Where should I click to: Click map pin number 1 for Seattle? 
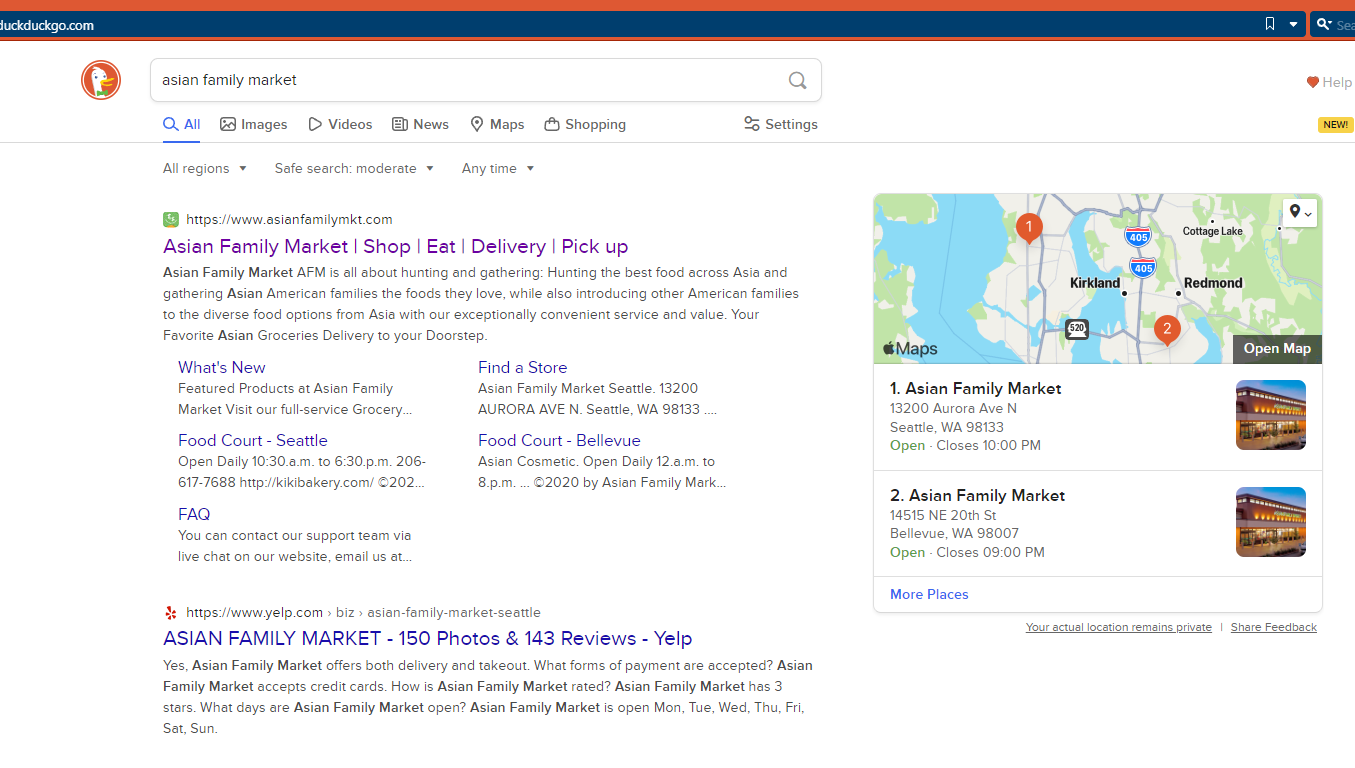tap(1029, 228)
